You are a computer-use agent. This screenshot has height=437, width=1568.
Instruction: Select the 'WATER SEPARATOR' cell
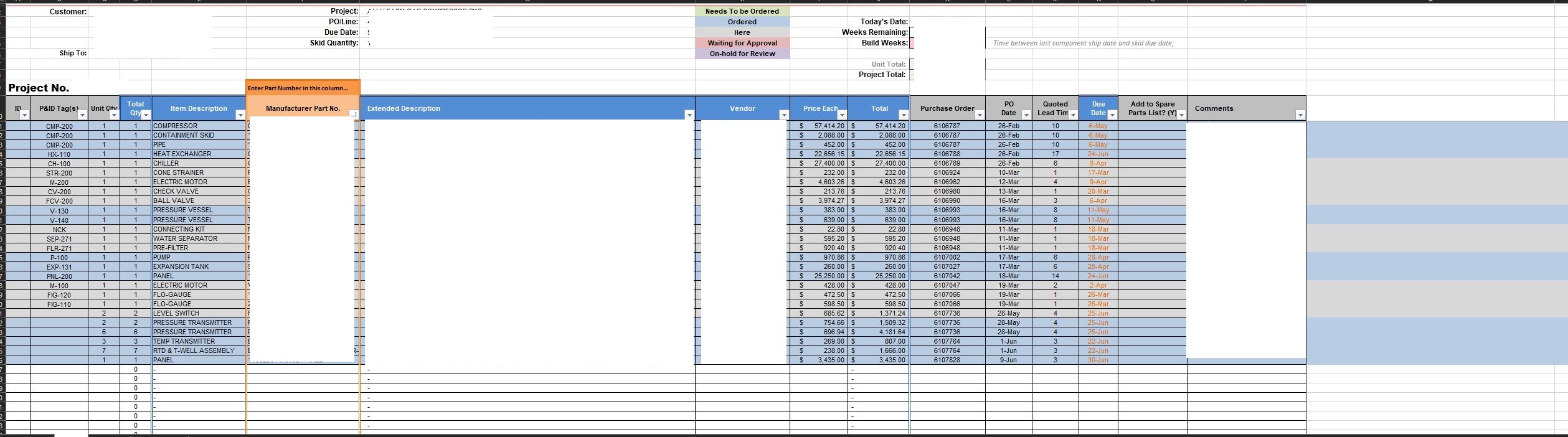pos(199,238)
